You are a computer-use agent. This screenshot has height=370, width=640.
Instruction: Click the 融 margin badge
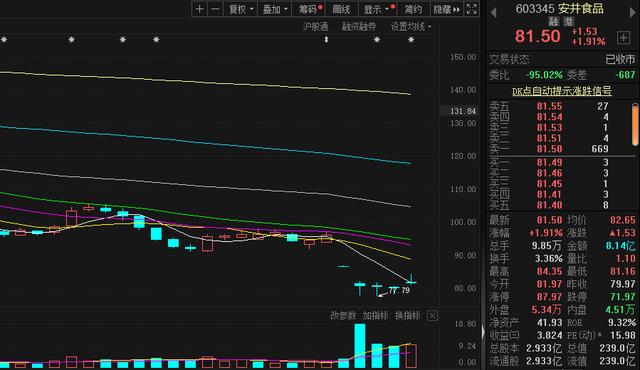point(553,21)
